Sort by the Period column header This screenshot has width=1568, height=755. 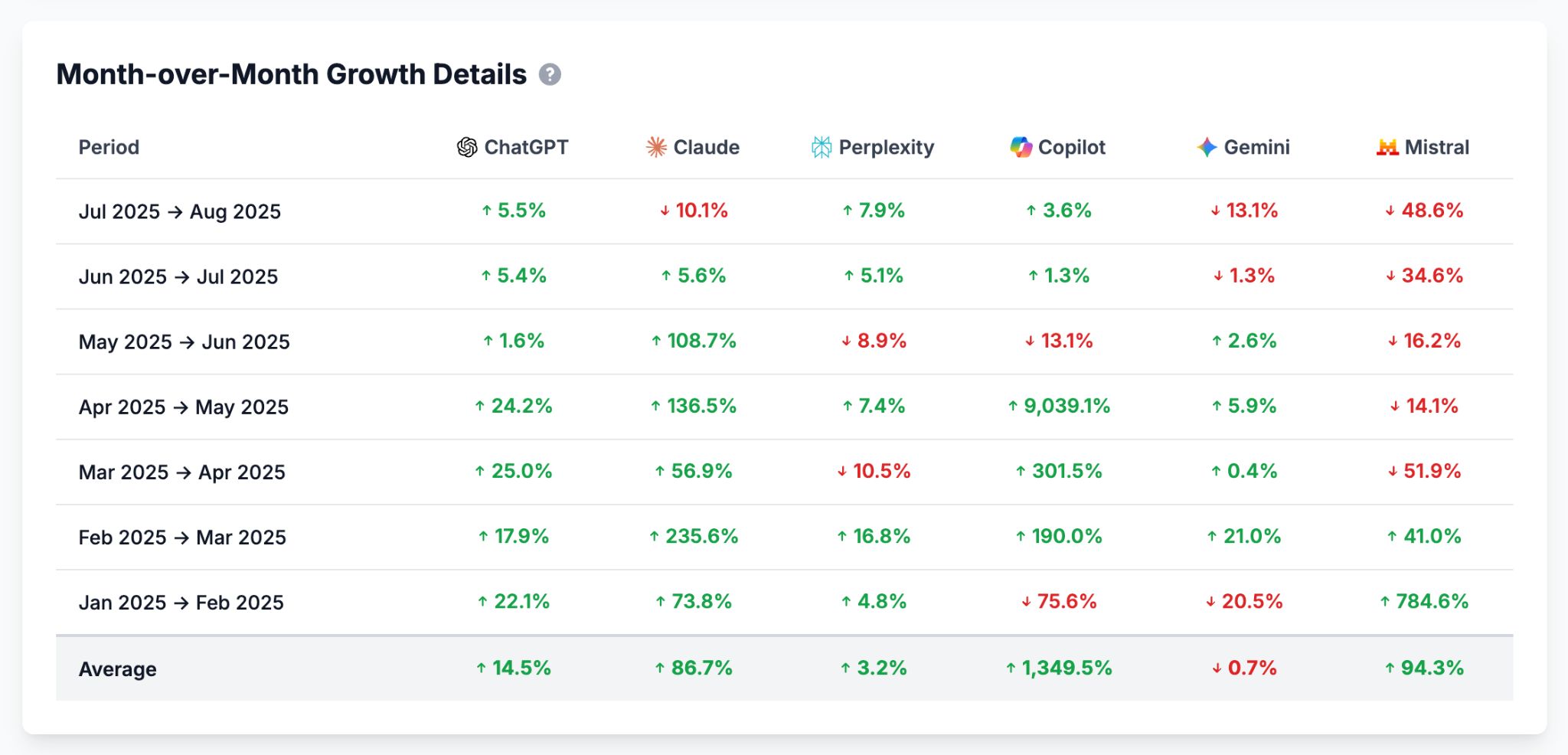click(x=108, y=147)
